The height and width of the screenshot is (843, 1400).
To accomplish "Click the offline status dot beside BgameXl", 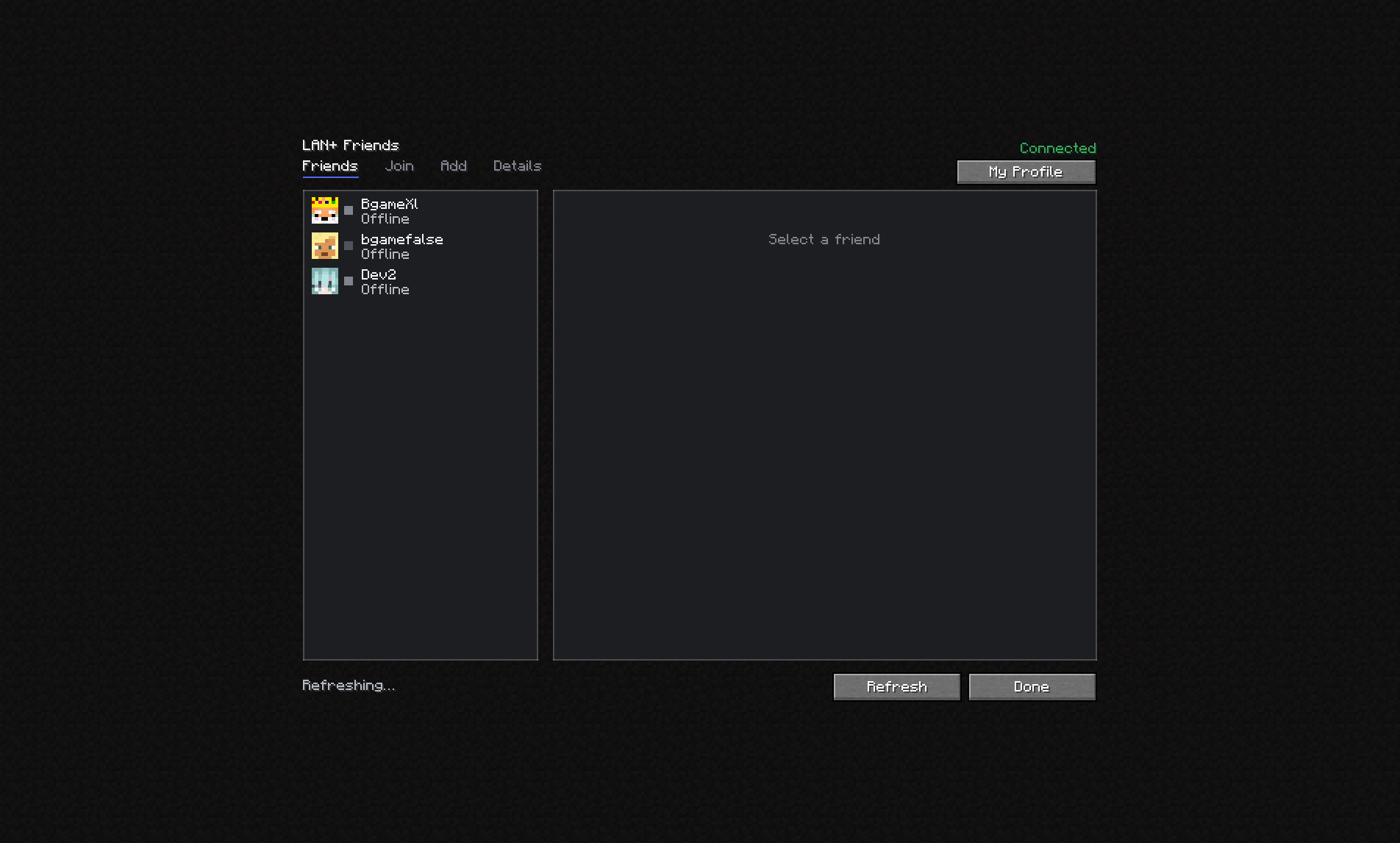I will [x=349, y=210].
